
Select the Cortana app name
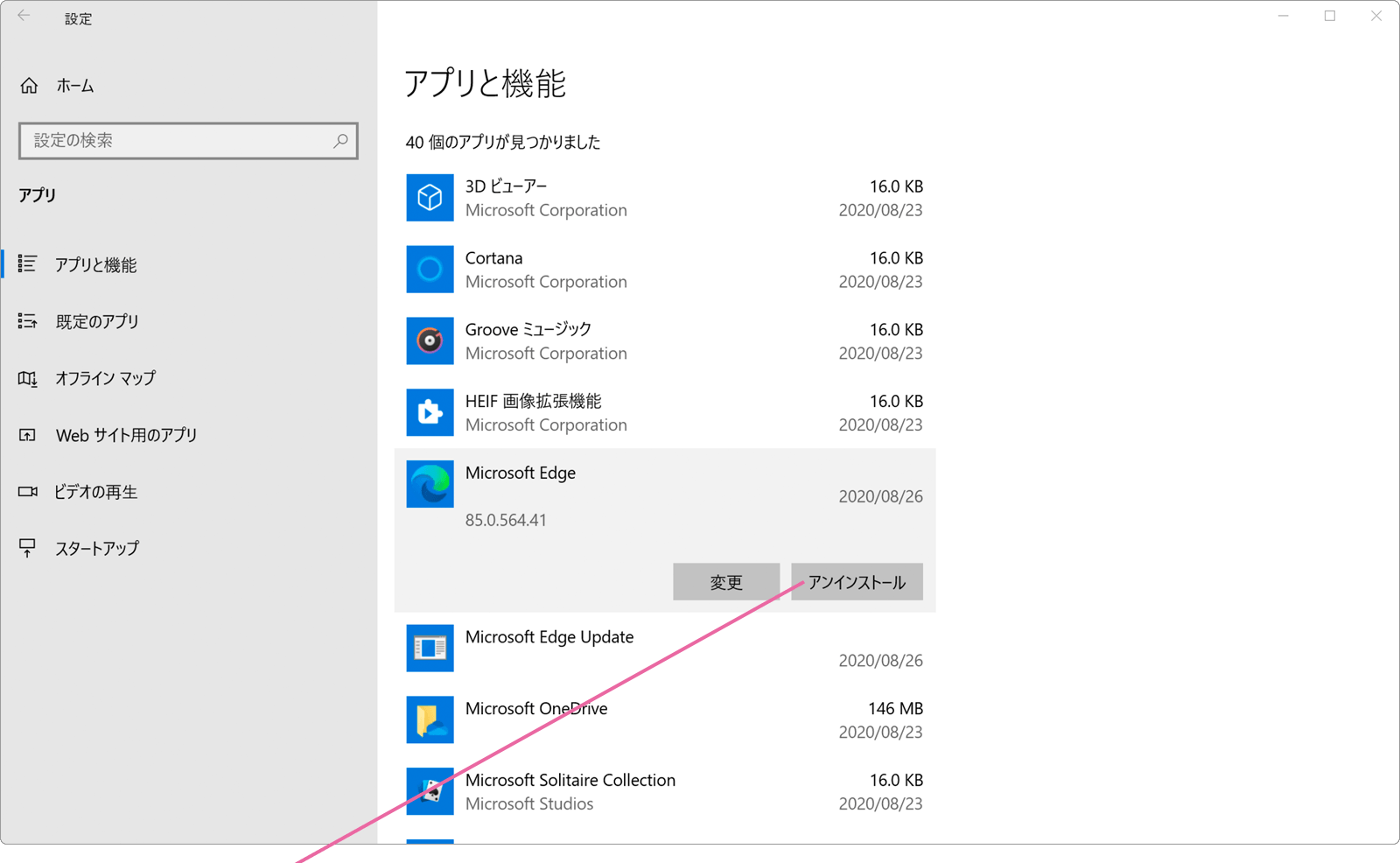point(493,258)
